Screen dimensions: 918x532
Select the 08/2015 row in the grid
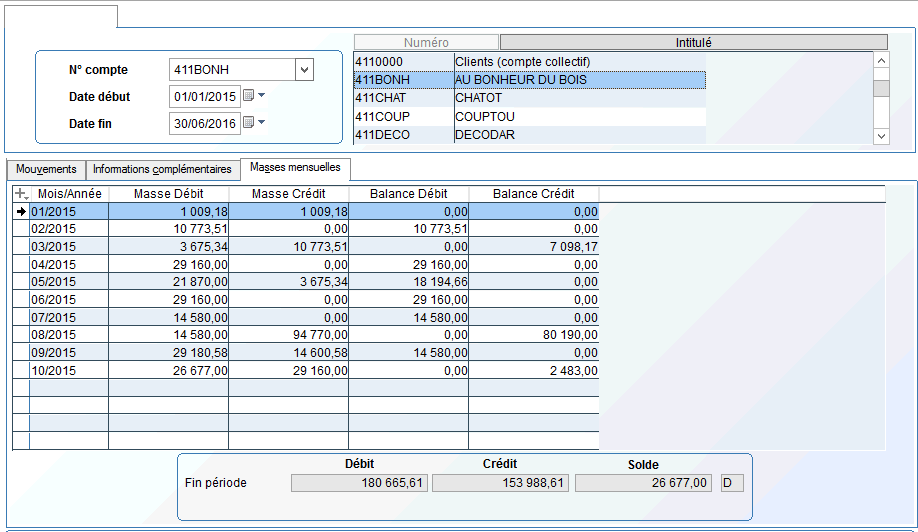[68, 335]
